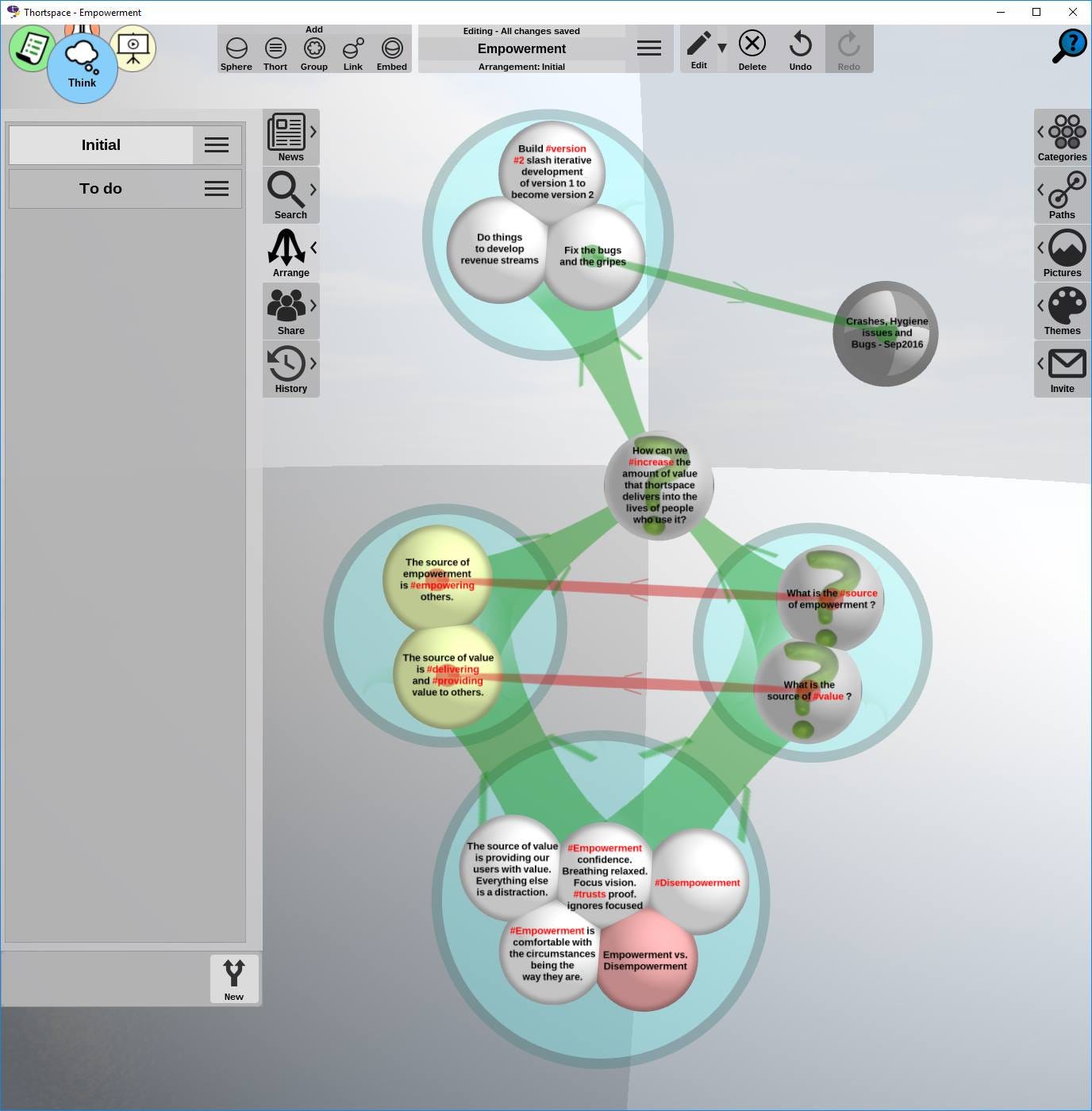Delete the selected item
Image resolution: width=1092 pixels, height=1111 pixels.
click(x=752, y=50)
